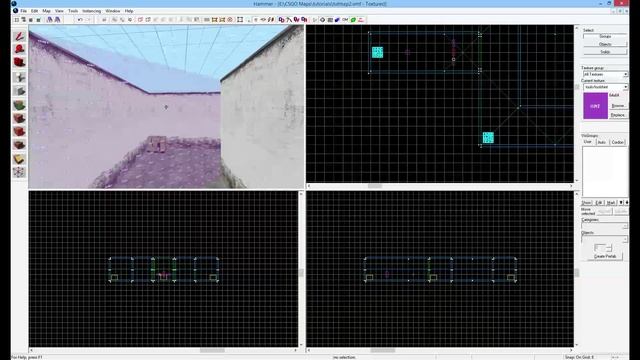
Task: Open the Toggle Texture Application tool
Action: (x=19, y=105)
